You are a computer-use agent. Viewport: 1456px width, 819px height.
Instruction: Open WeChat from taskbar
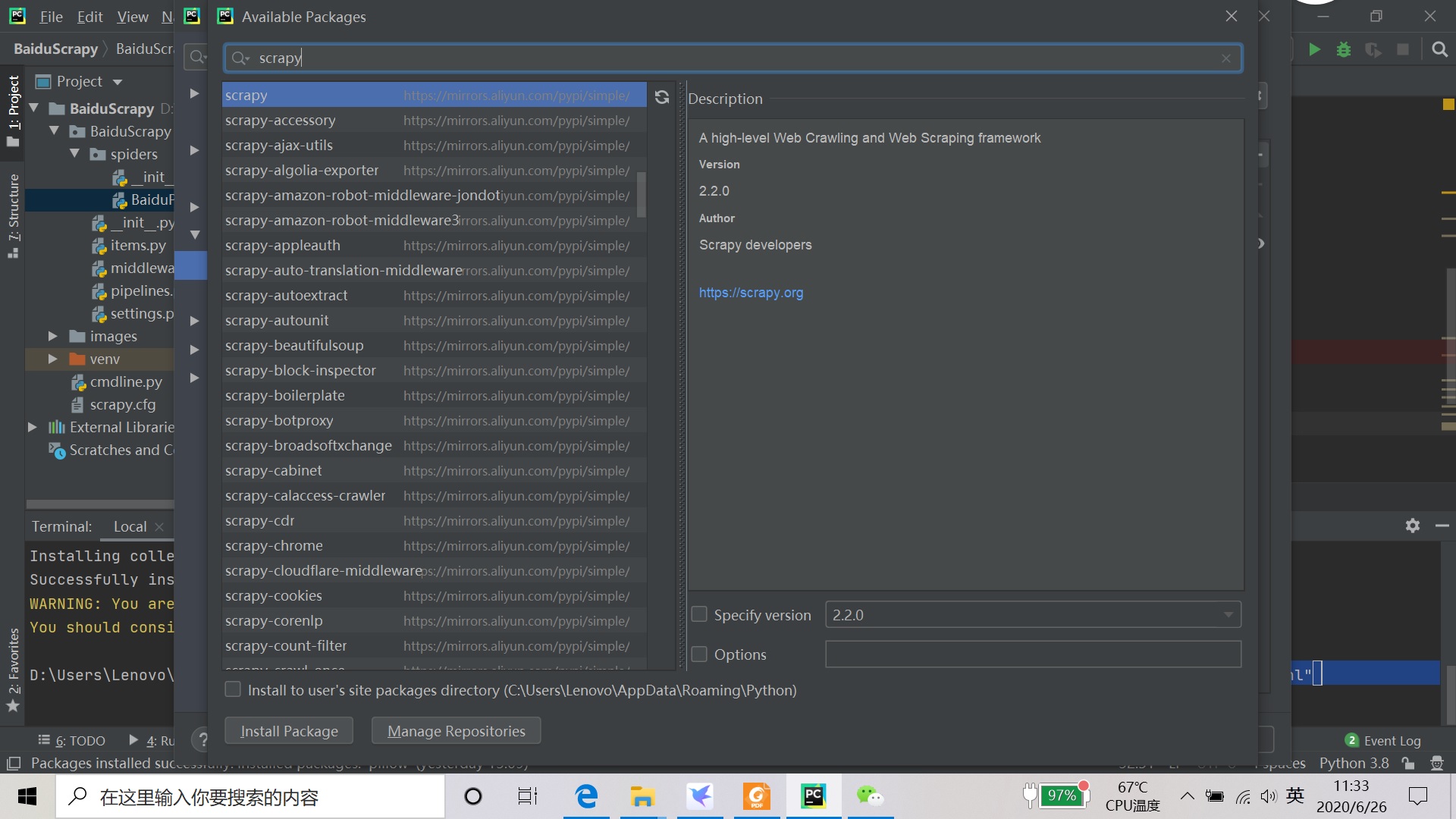(x=870, y=796)
